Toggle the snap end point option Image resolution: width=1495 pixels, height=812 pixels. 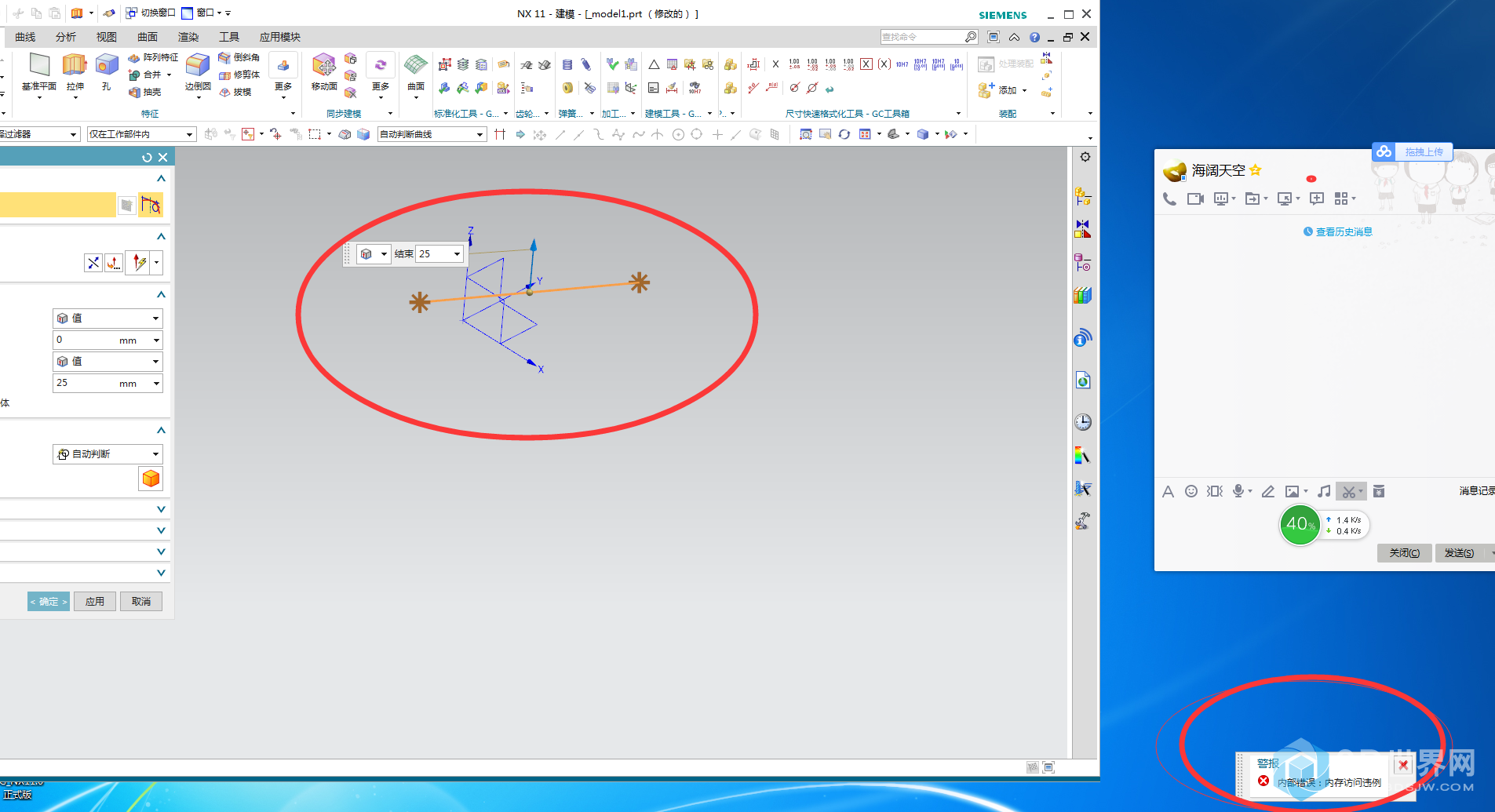[x=560, y=134]
